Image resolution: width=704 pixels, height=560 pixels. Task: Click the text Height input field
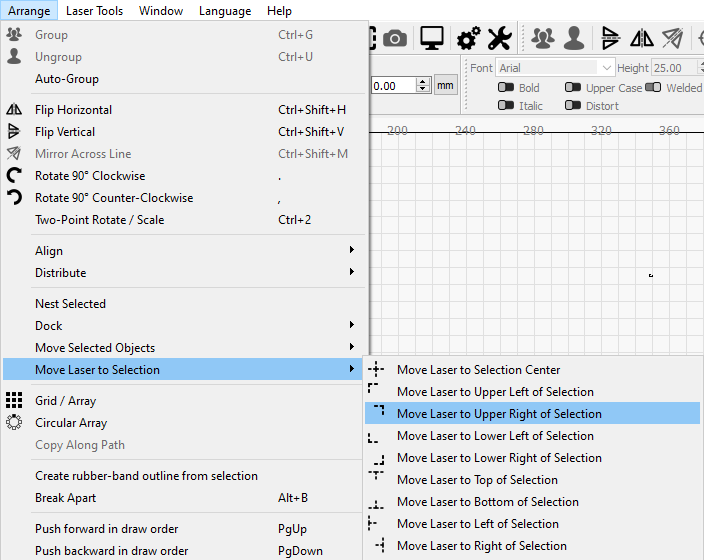point(675,68)
